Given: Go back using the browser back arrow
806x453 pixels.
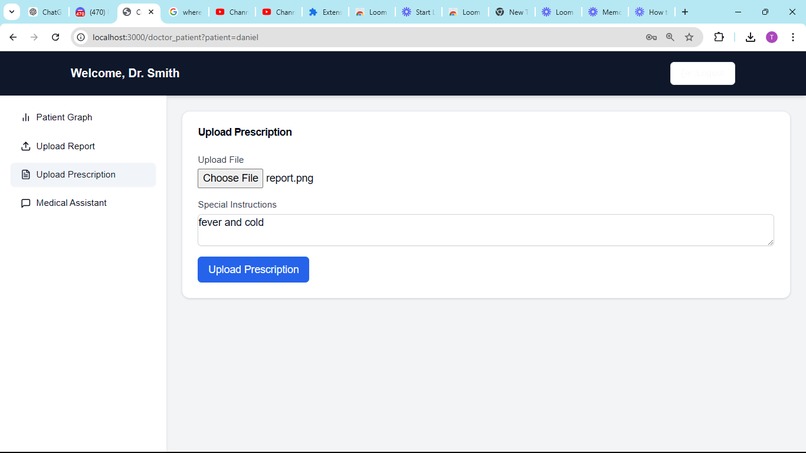Looking at the screenshot, I should 13,37.
